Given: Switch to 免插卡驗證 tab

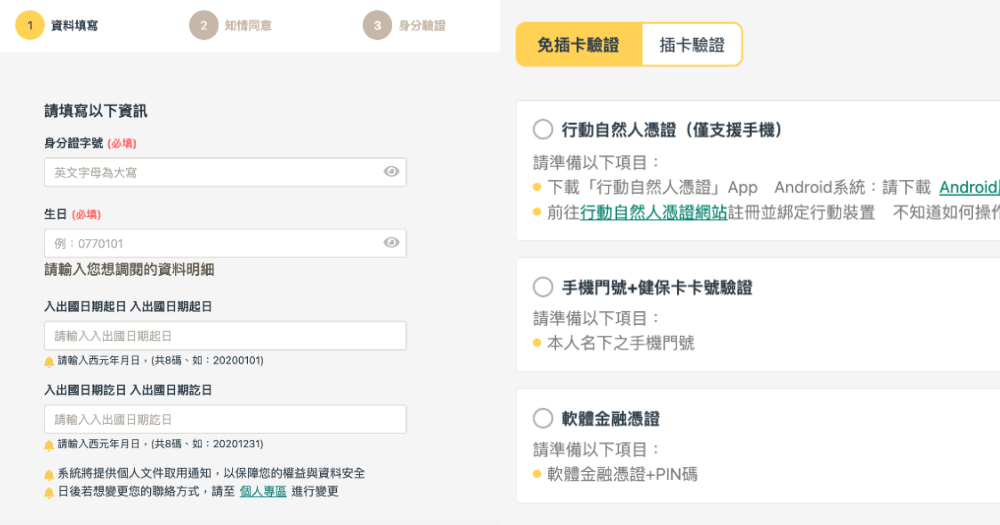Looking at the screenshot, I should pyautogui.click(x=578, y=45).
